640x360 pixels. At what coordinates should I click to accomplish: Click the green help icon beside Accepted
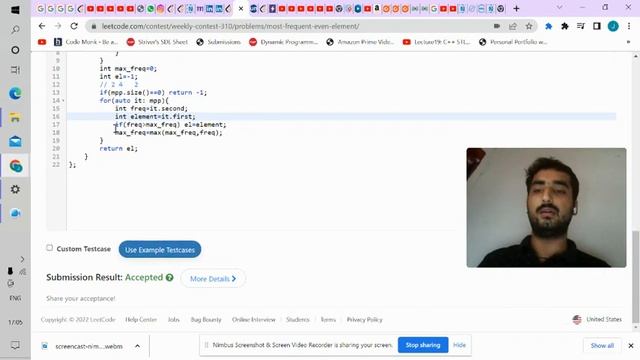click(x=169, y=278)
